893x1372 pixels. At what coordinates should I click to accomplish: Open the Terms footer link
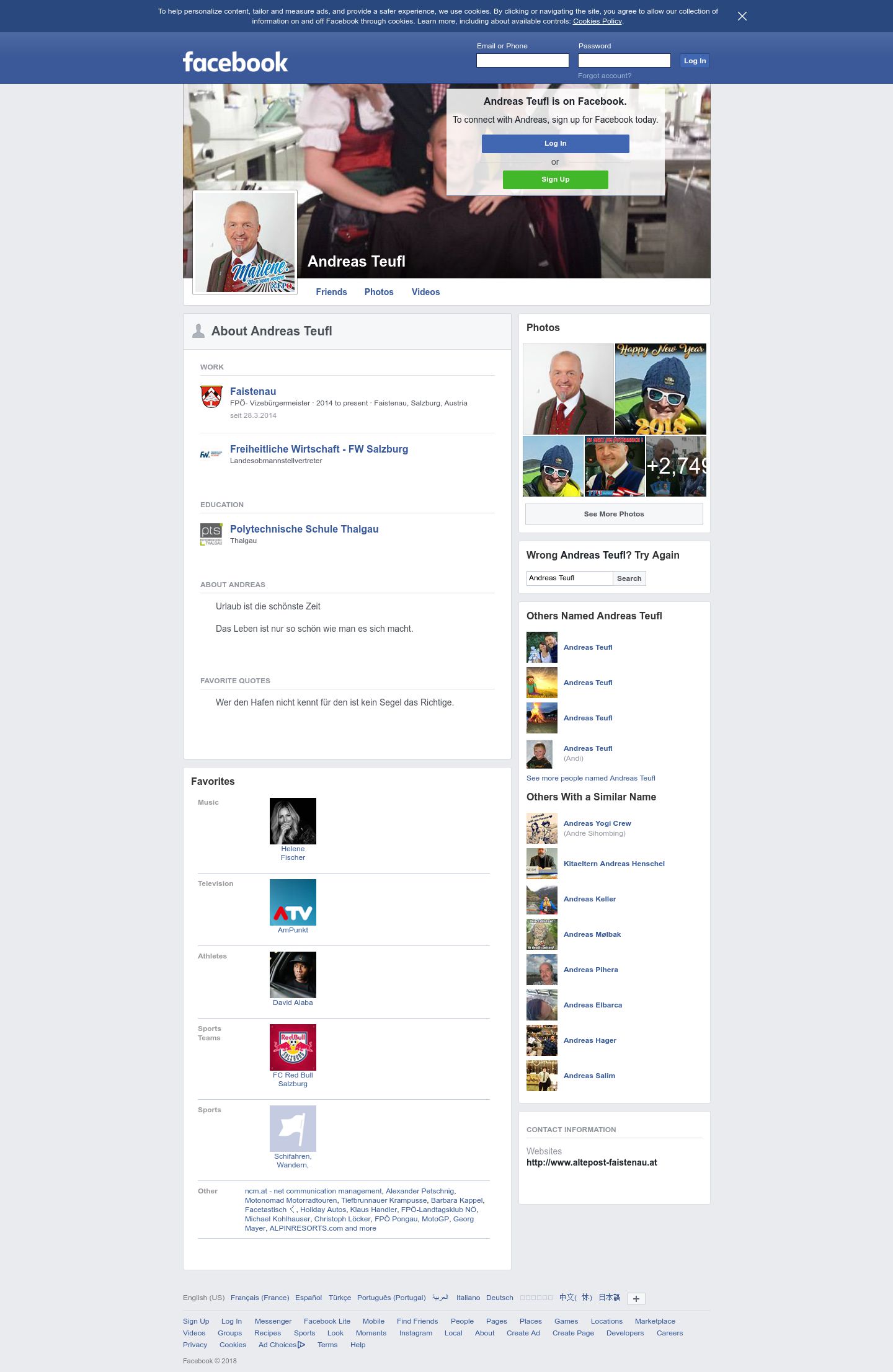327,1345
